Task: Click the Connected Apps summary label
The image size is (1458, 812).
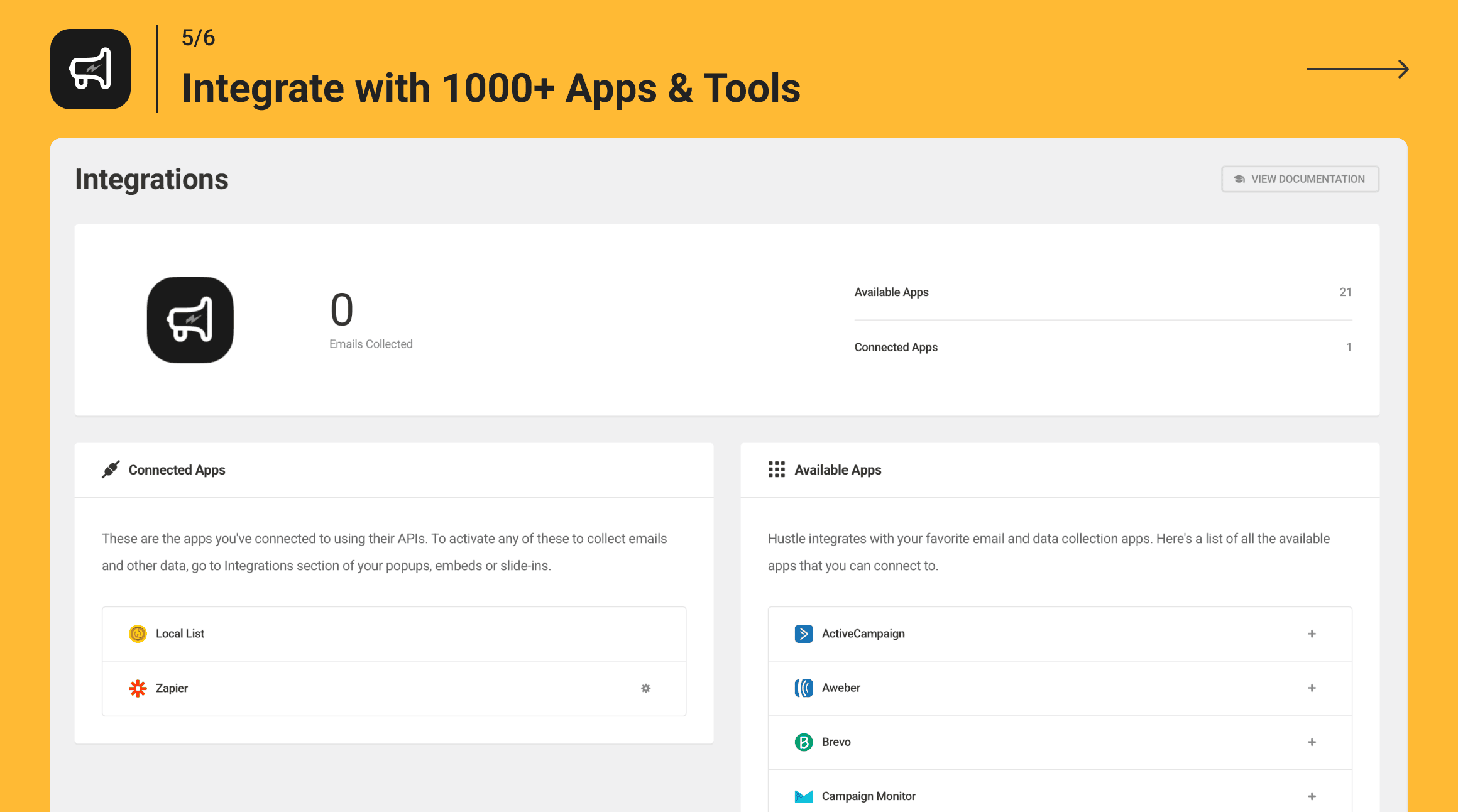Action: point(896,347)
